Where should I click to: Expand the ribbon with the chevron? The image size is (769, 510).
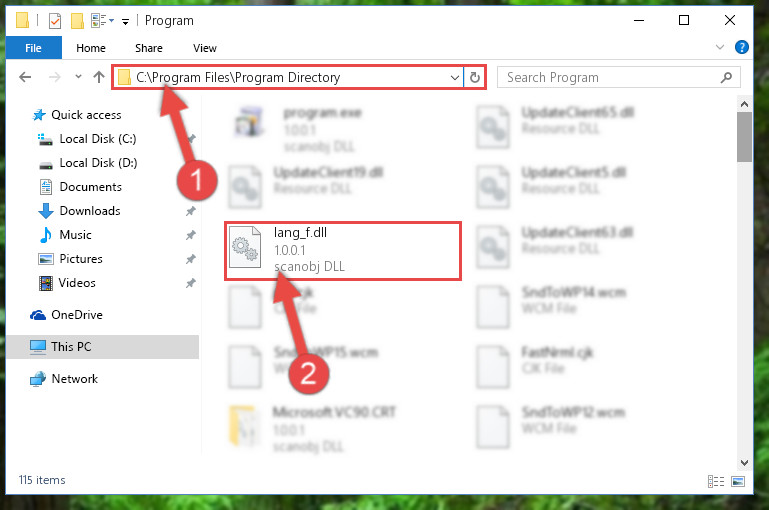point(719,47)
